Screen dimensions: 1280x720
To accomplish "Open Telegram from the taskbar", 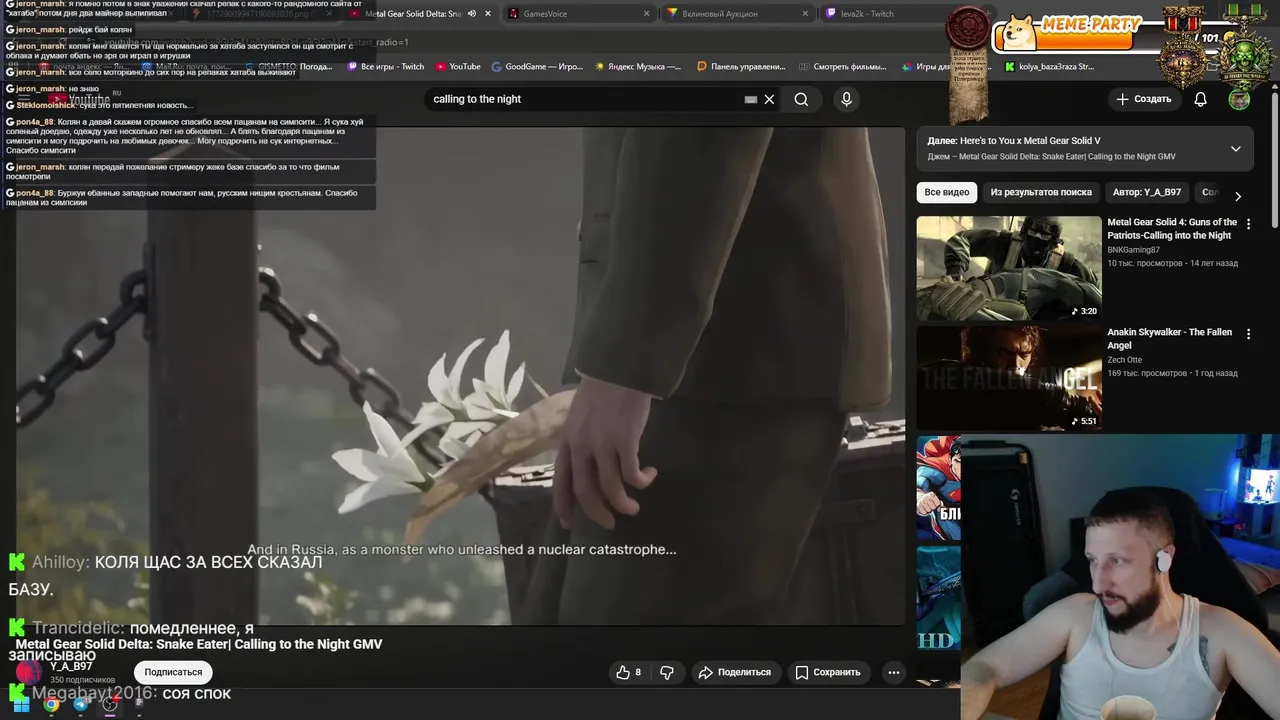I will point(81,704).
